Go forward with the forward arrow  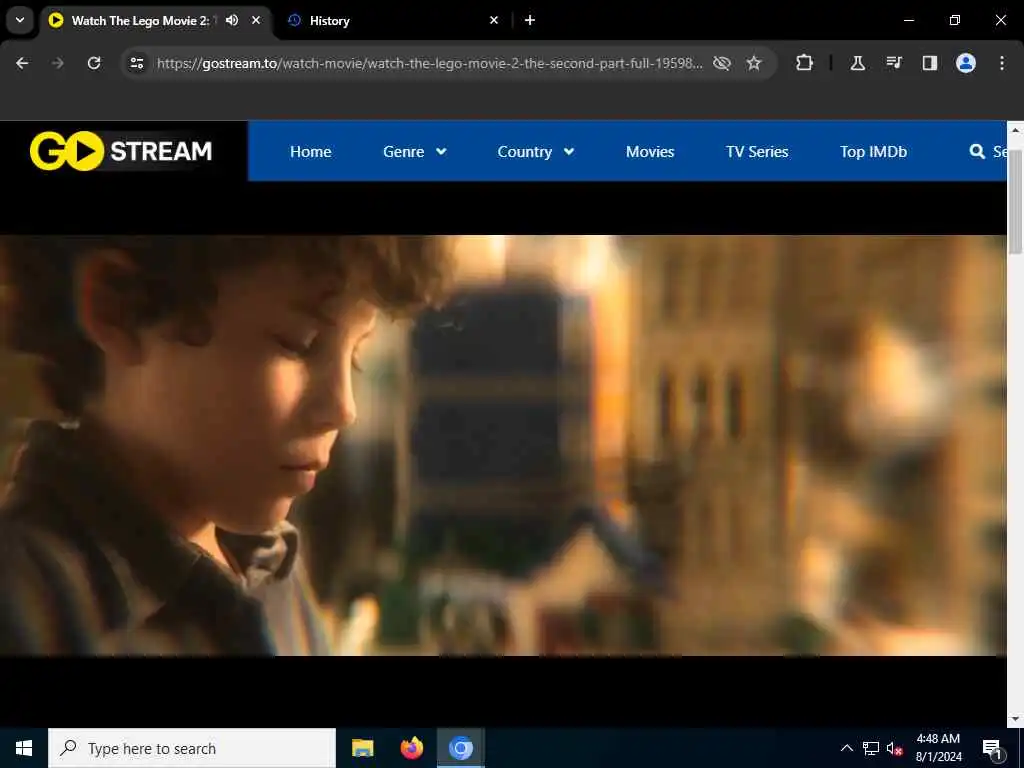click(x=57, y=63)
